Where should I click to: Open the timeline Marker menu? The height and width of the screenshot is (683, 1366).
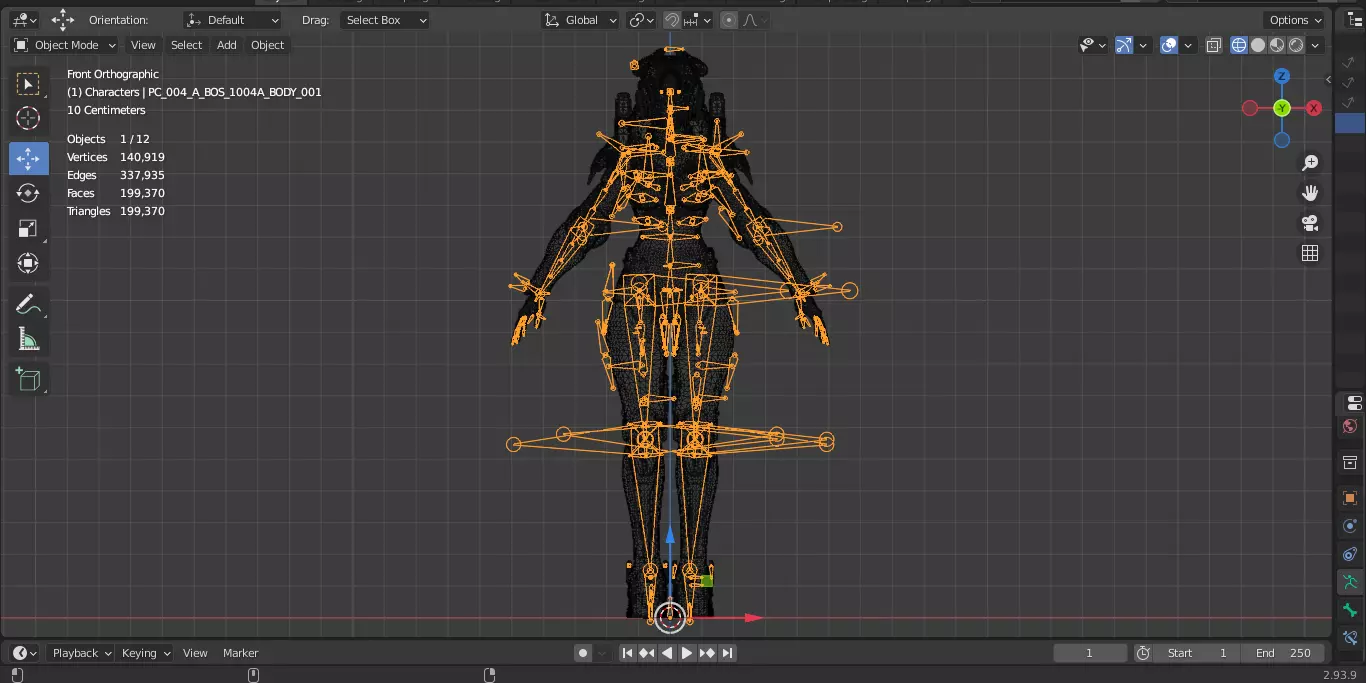240,653
